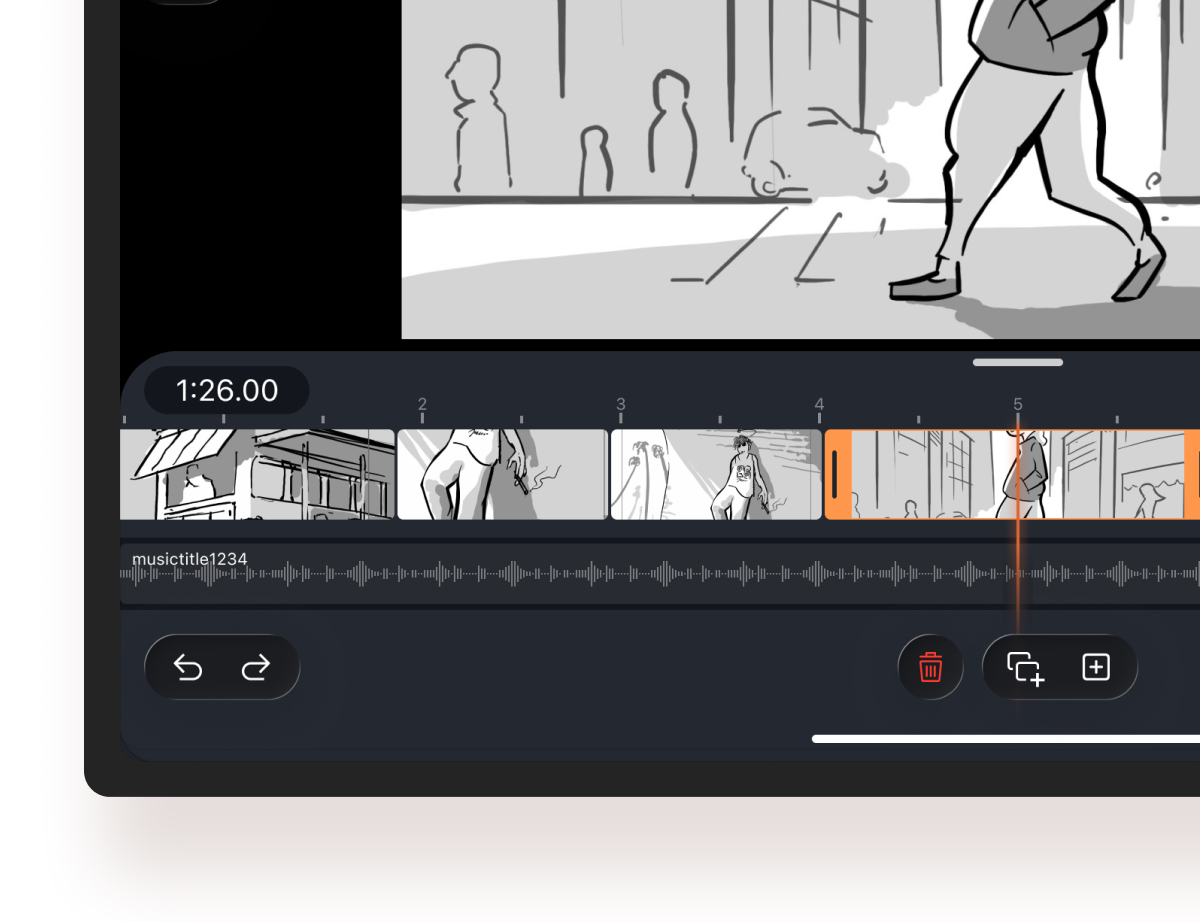1200x922 pixels.
Task: Select the musictitle1234 audio track
Action: tap(190, 558)
